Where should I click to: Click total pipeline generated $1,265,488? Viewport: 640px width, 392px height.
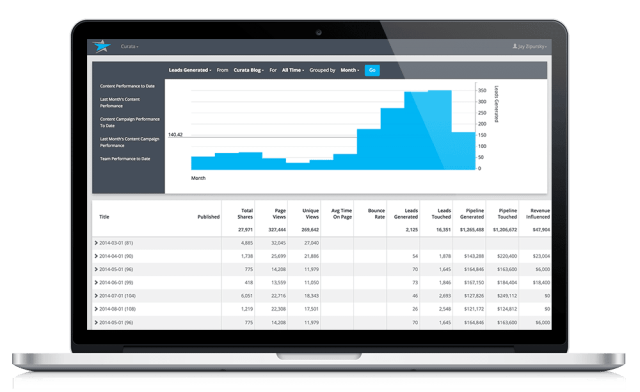(x=472, y=230)
